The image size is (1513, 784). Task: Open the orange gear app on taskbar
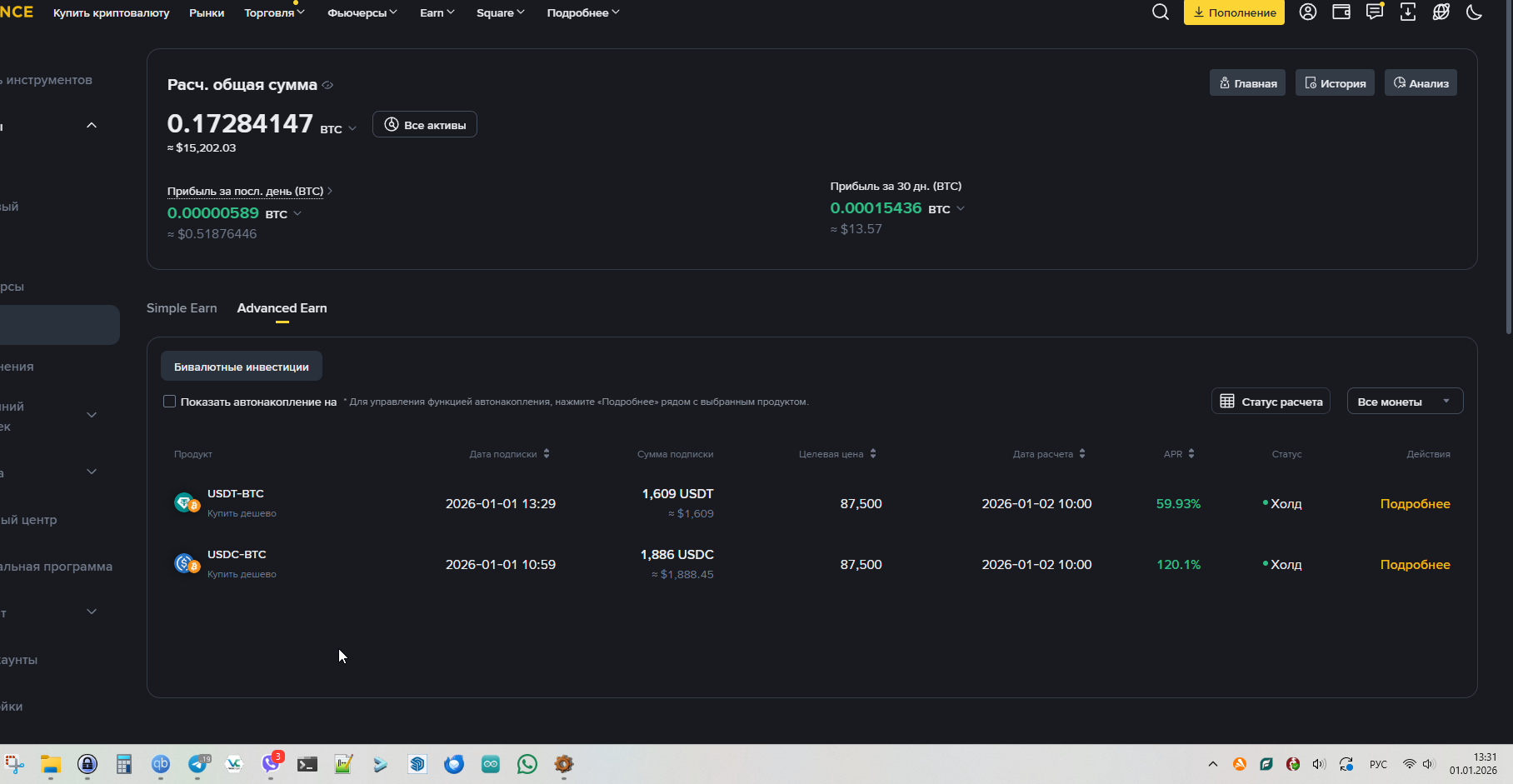[564, 764]
